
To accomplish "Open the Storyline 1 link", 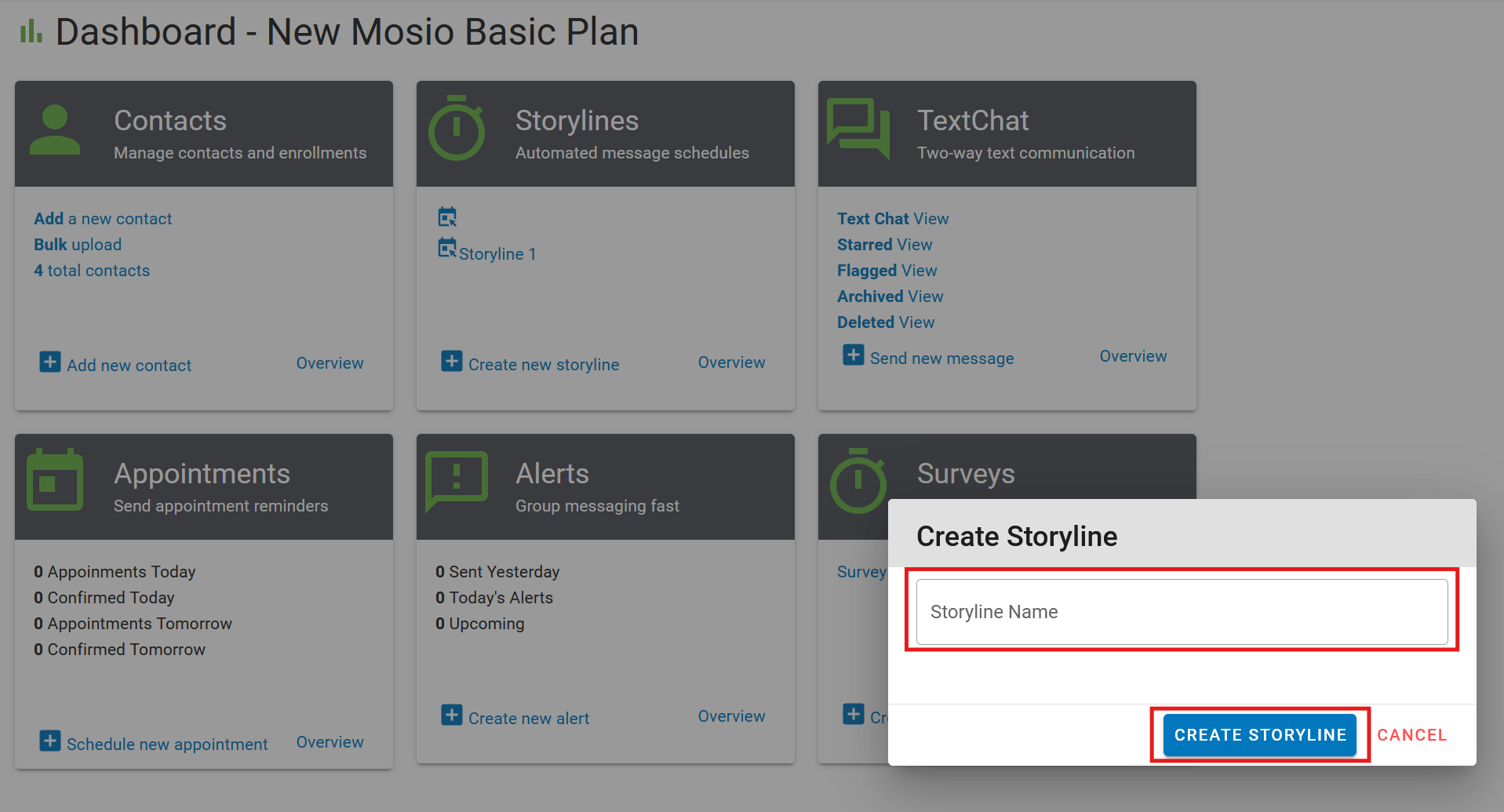I will pos(497,254).
